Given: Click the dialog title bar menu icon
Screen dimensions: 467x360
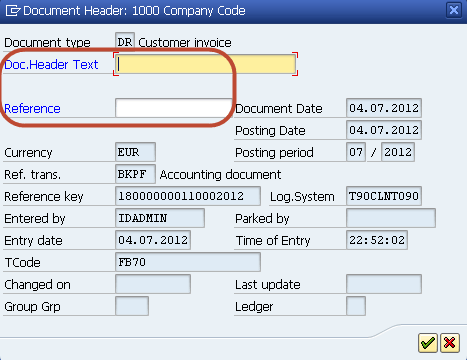Looking at the screenshot, I should (13, 11).
